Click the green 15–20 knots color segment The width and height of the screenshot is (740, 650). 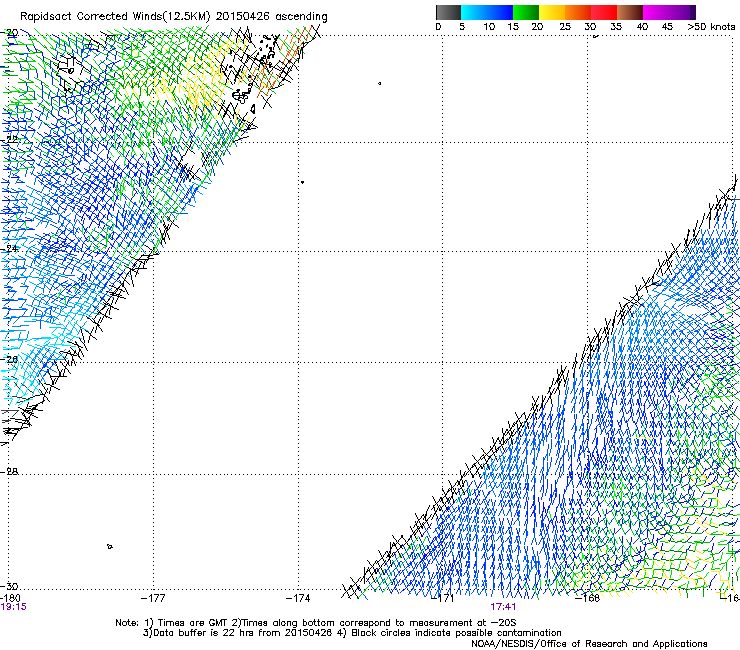pyautogui.click(x=526, y=12)
